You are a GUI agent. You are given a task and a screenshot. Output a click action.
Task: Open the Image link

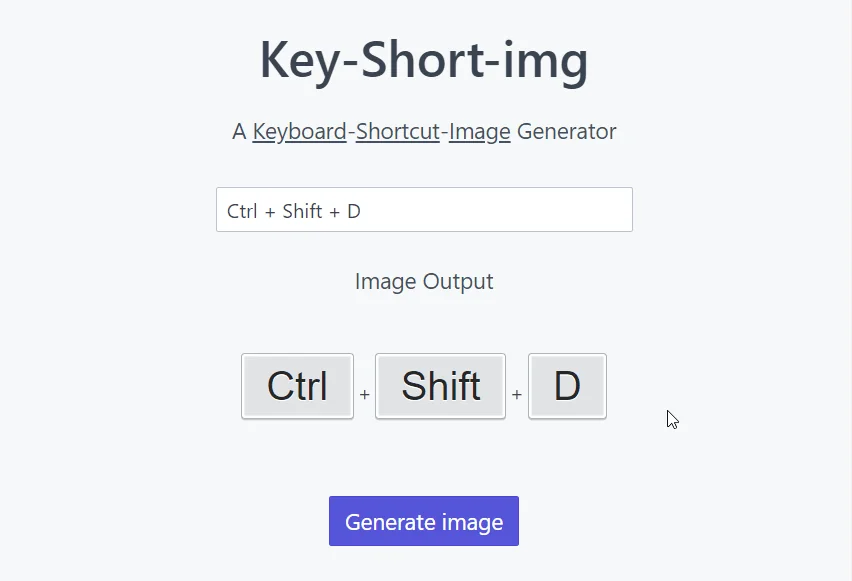[479, 131]
